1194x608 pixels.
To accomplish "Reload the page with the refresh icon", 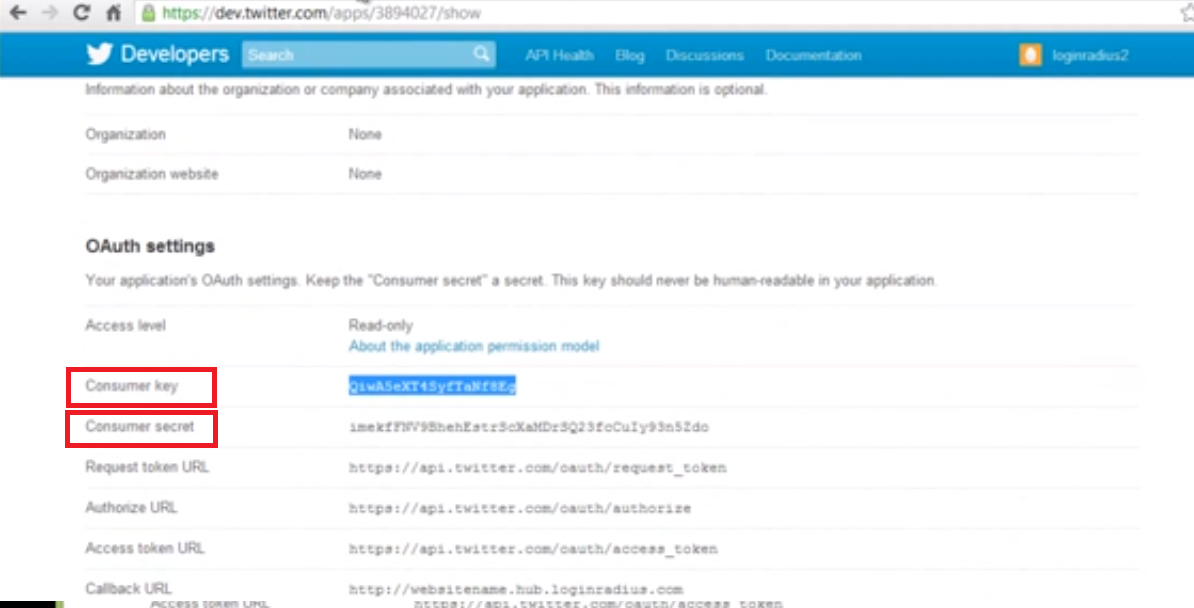I will [81, 13].
